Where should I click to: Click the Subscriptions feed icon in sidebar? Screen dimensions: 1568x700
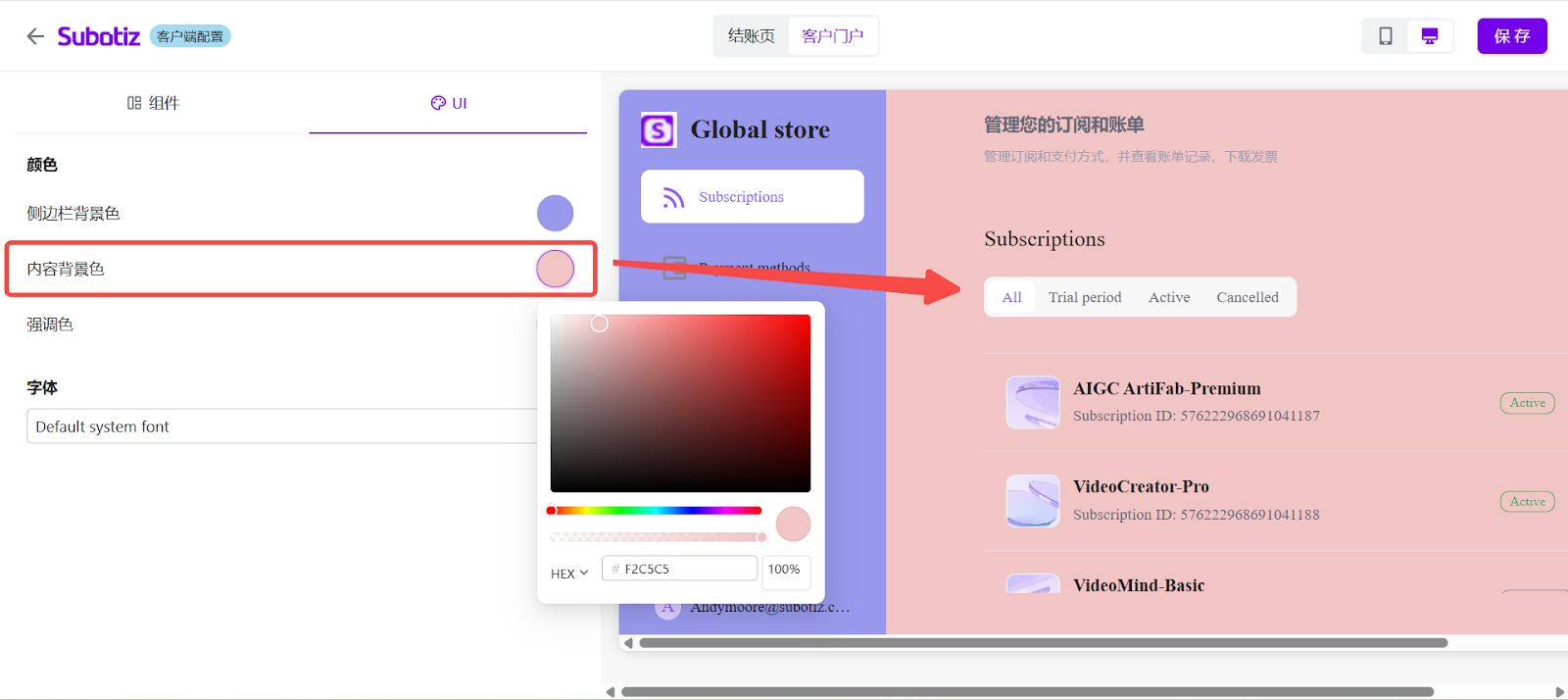673,197
